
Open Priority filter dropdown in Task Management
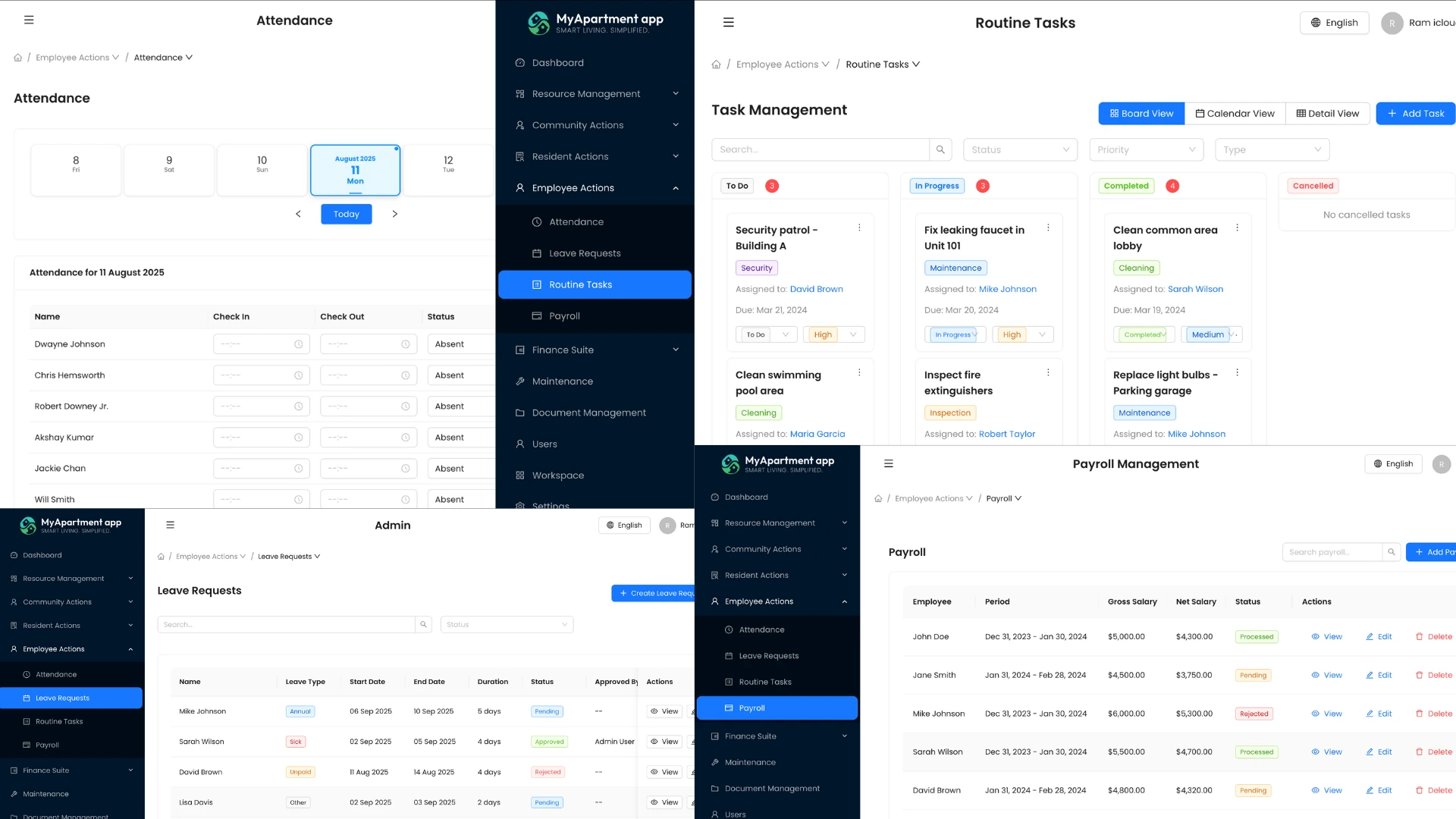[1146, 149]
